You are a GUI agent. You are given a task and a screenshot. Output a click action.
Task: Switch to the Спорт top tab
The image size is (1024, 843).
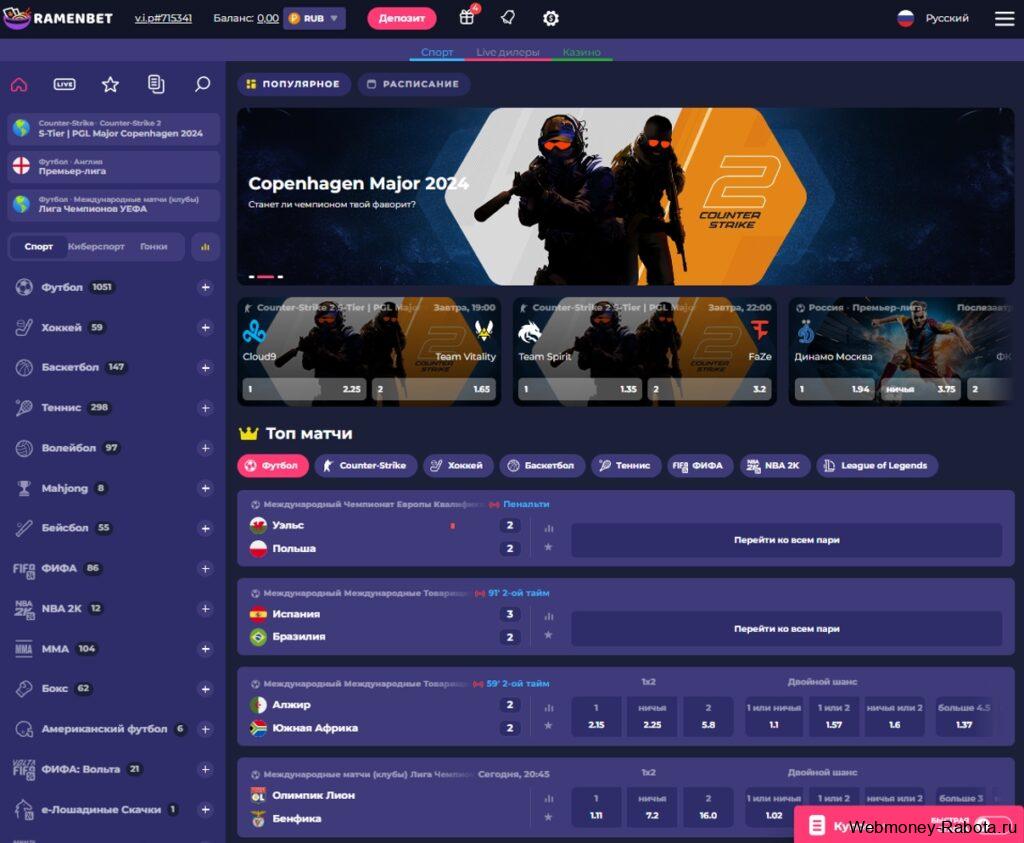437,52
